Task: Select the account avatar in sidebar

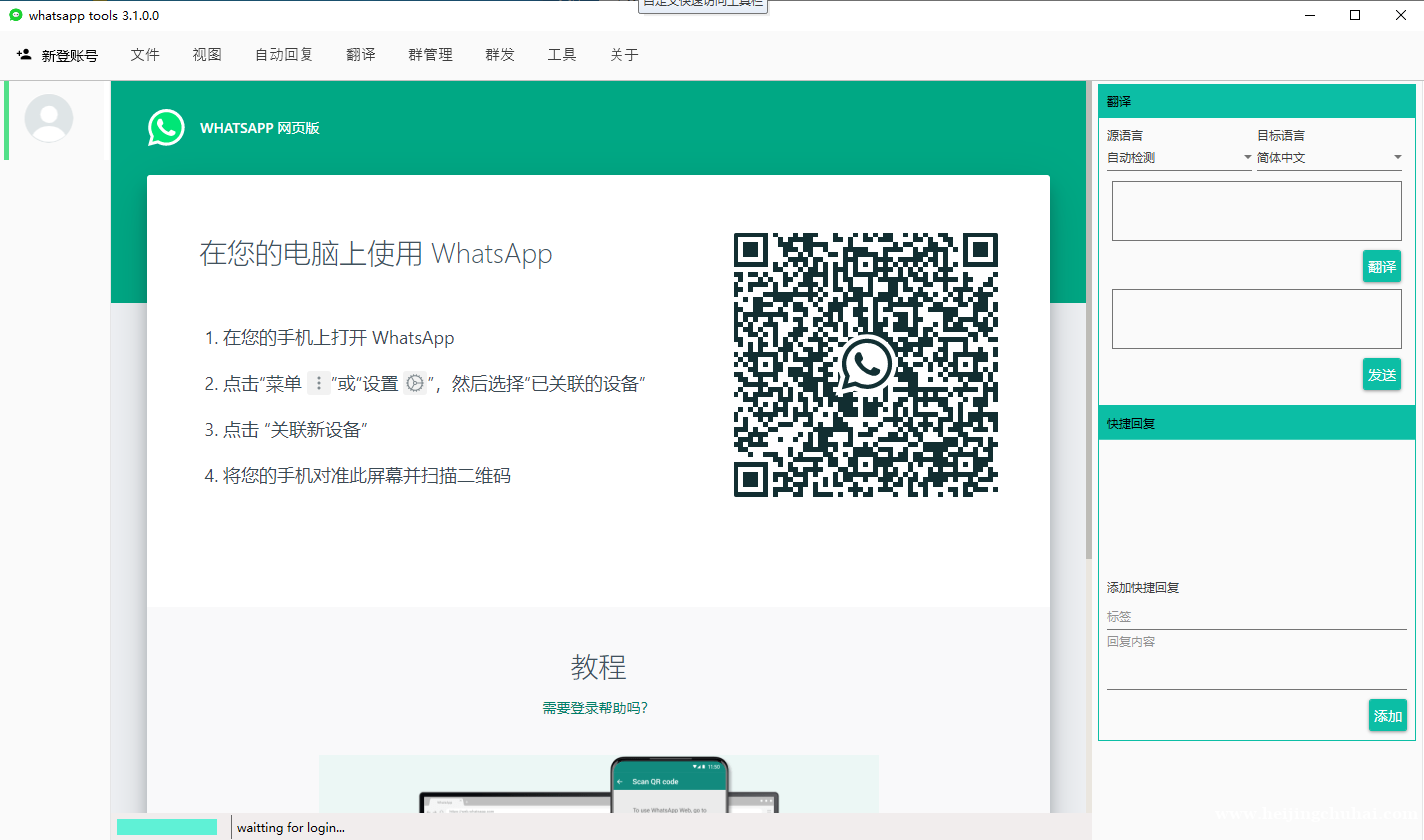Action: (49, 119)
